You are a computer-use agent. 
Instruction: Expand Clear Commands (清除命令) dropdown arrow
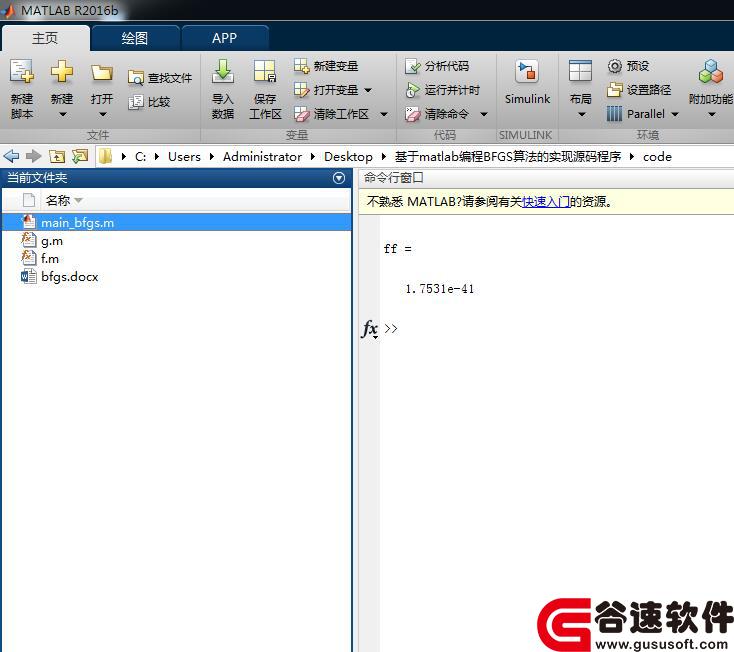click(x=484, y=114)
